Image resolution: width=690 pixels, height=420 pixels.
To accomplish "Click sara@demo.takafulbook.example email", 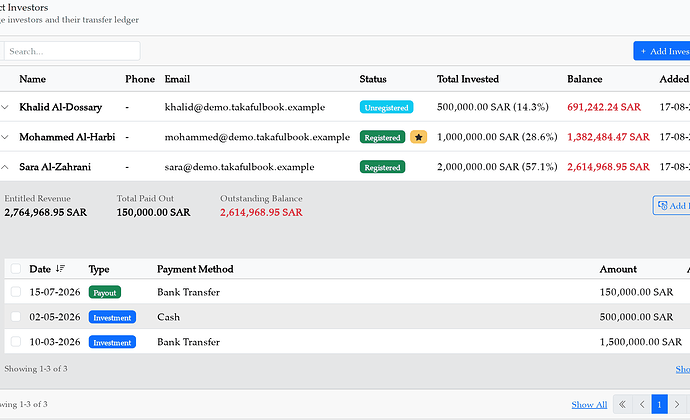I will [x=239, y=167].
